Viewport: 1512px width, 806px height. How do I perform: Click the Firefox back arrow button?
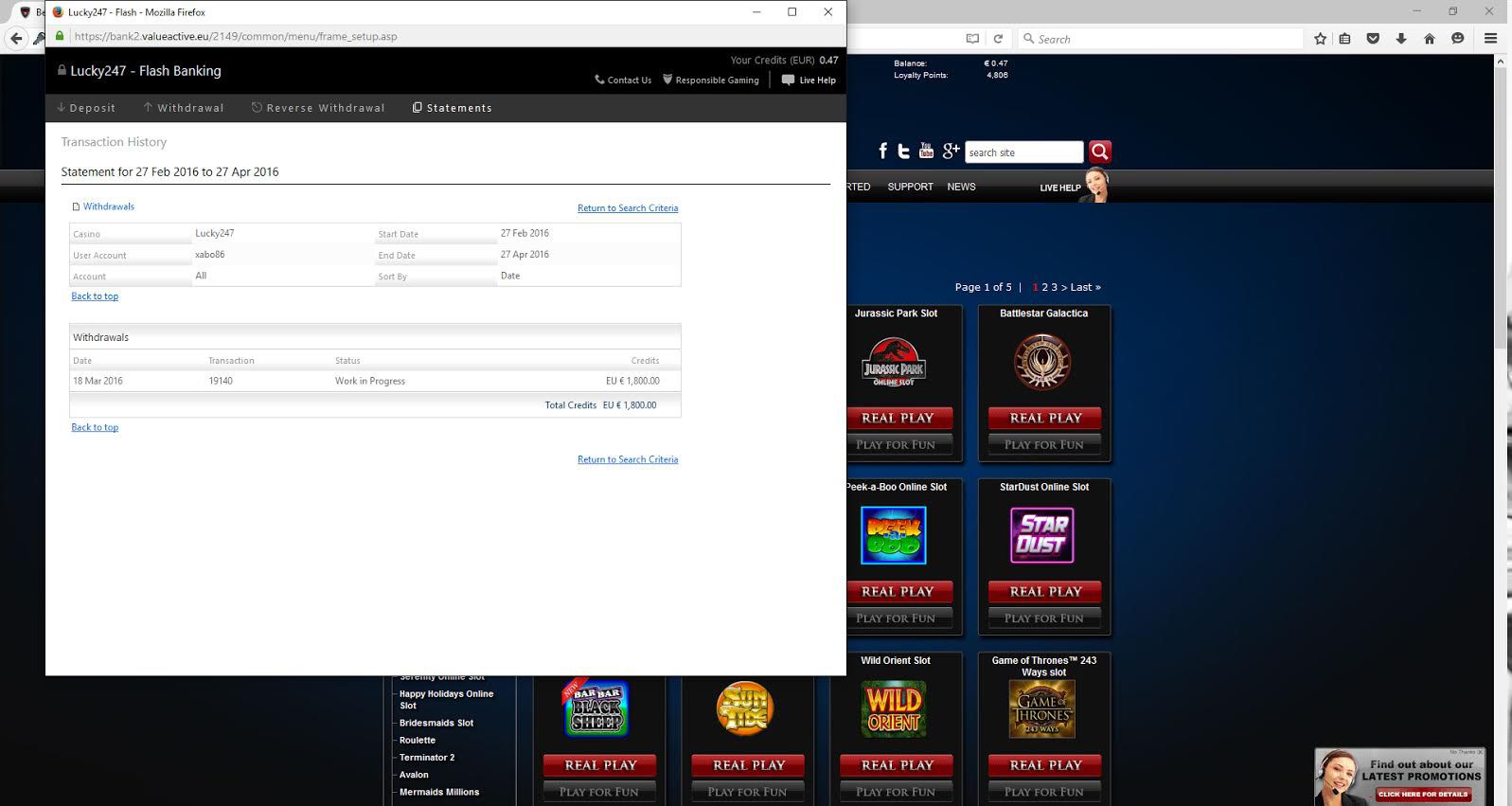click(x=16, y=39)
